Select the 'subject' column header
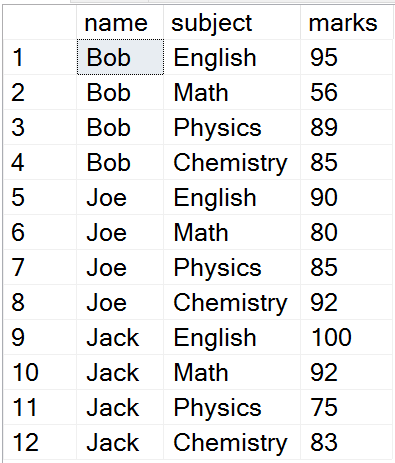Screen dimensions: 395x463 232,23
